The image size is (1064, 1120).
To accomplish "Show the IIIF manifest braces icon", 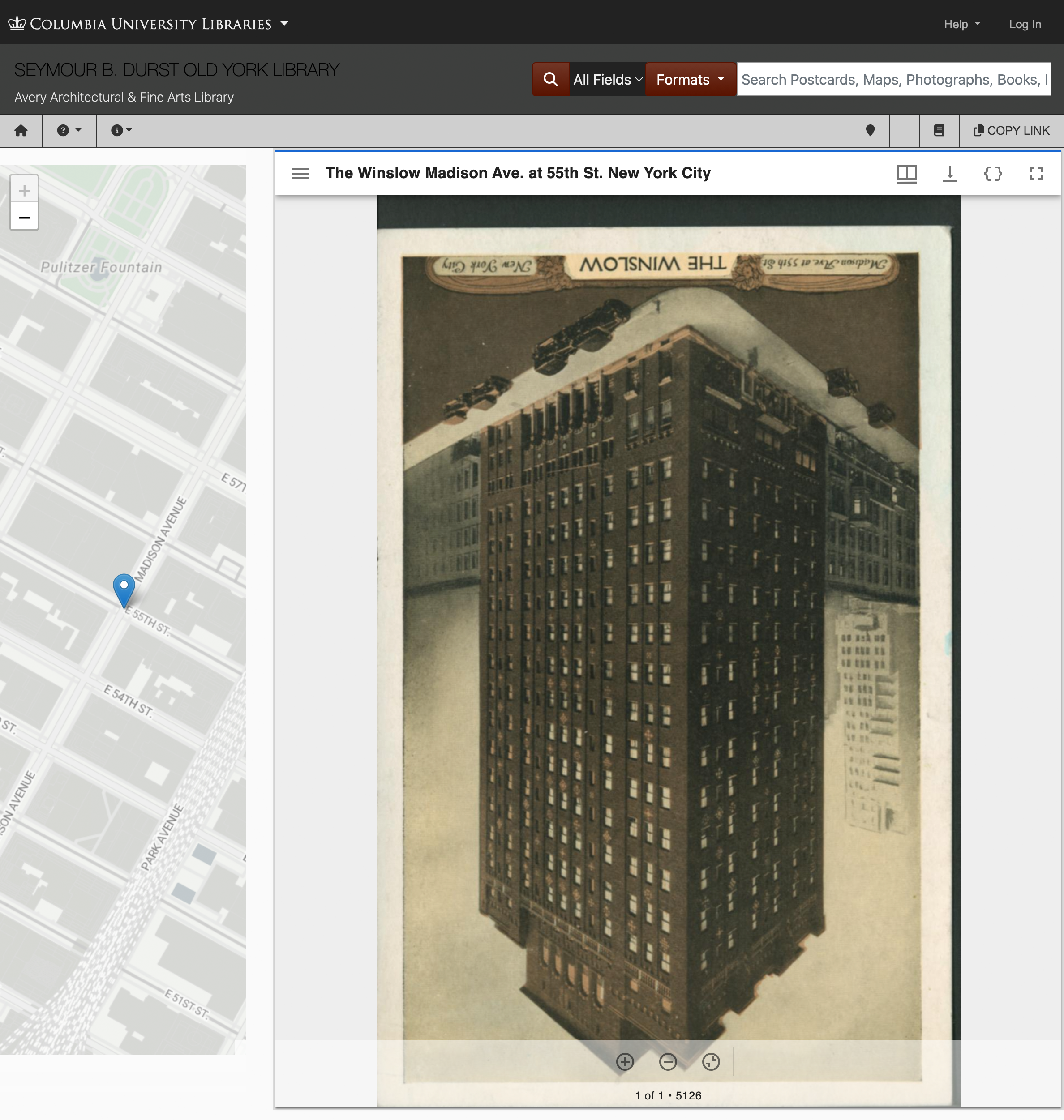I will (x=993, y=173).
